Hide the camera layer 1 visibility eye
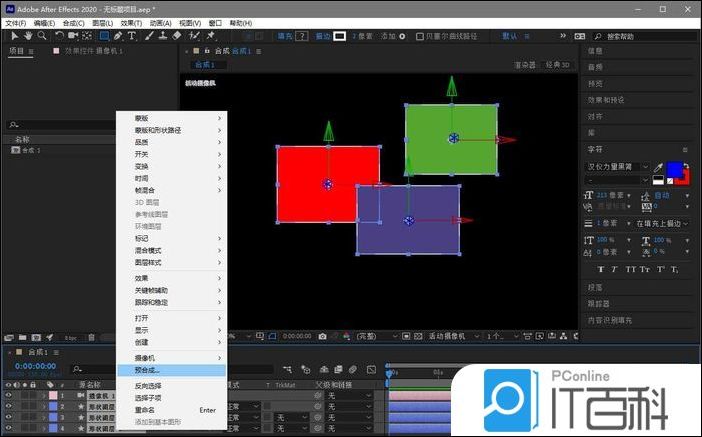 pos(9,395)
